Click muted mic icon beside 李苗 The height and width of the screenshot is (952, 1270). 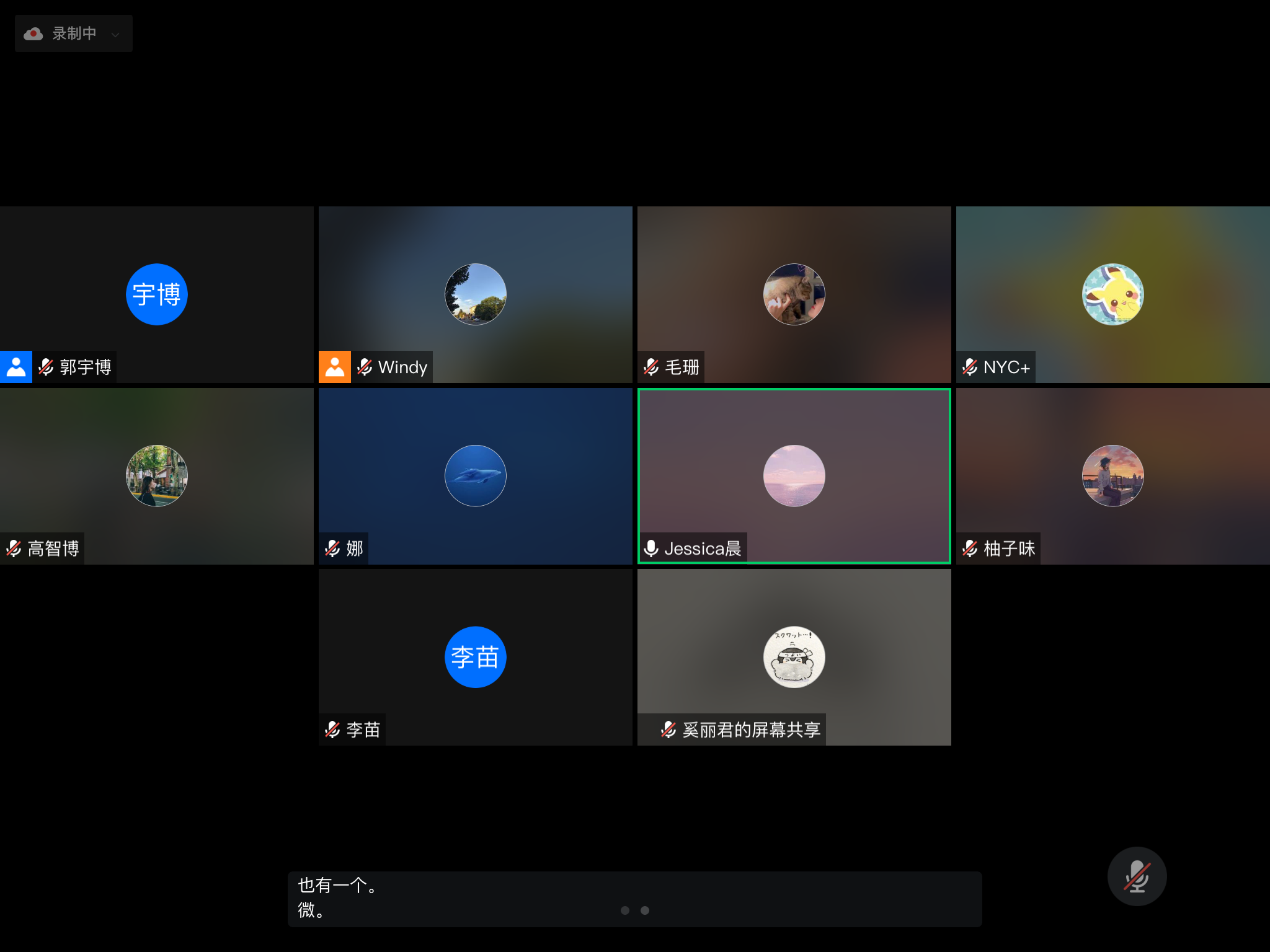pos(332,729)
